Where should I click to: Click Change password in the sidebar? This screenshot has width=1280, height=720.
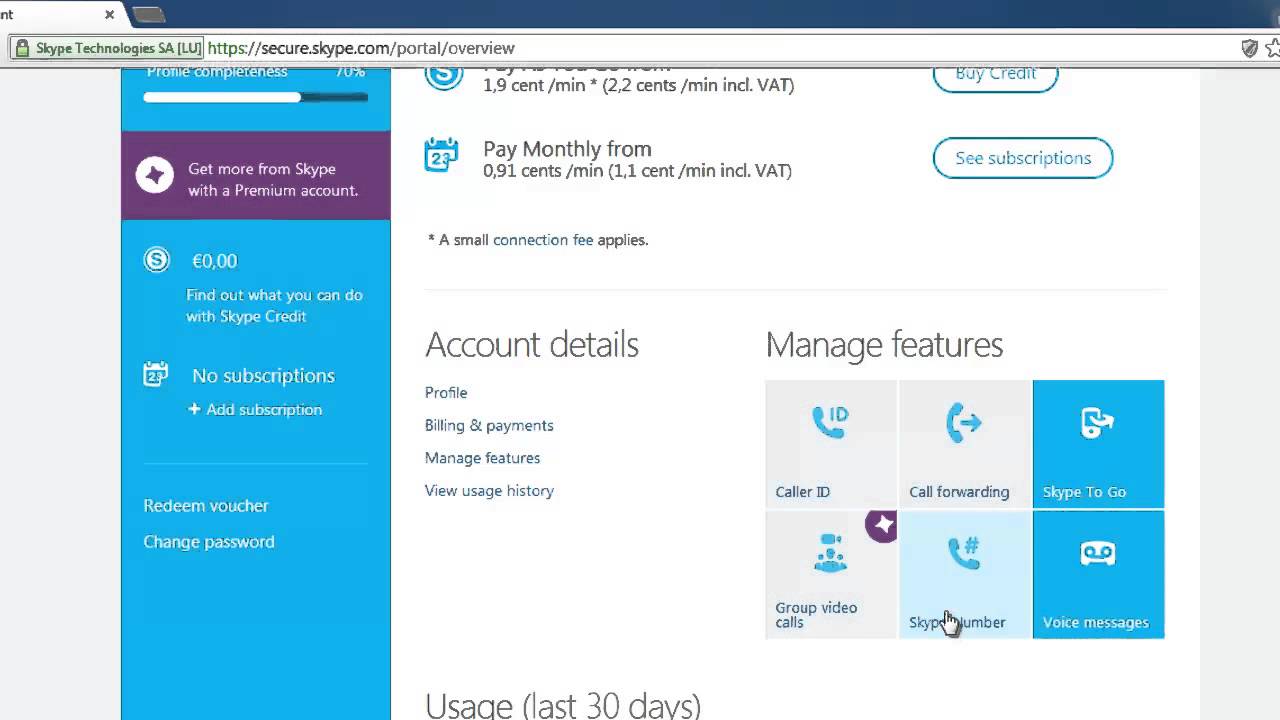[x=209, y=542]
